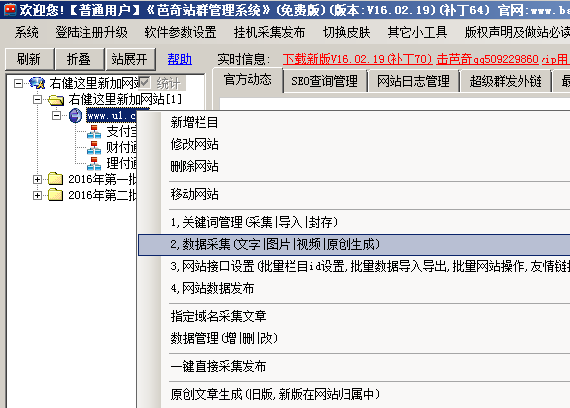The width and height of the screenshot is (570, 408).
Task: Open the 帮助 link
Action: click(180, 59)
